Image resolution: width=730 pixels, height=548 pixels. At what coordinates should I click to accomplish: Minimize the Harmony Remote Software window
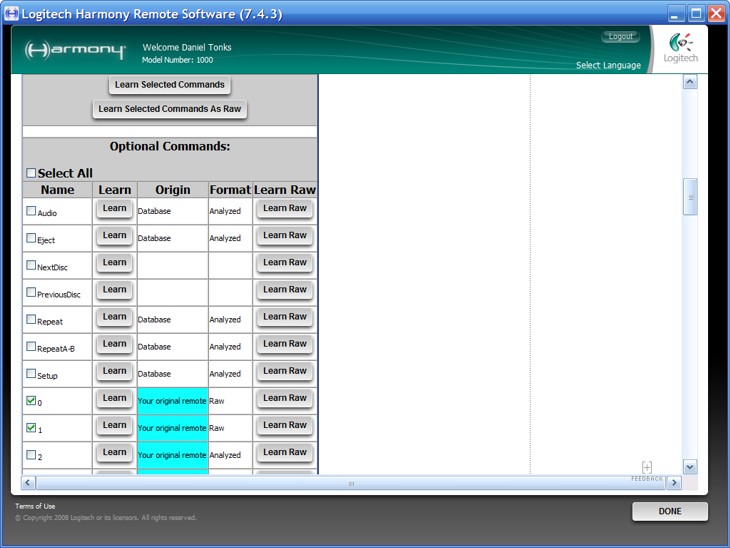click(676, 14)
